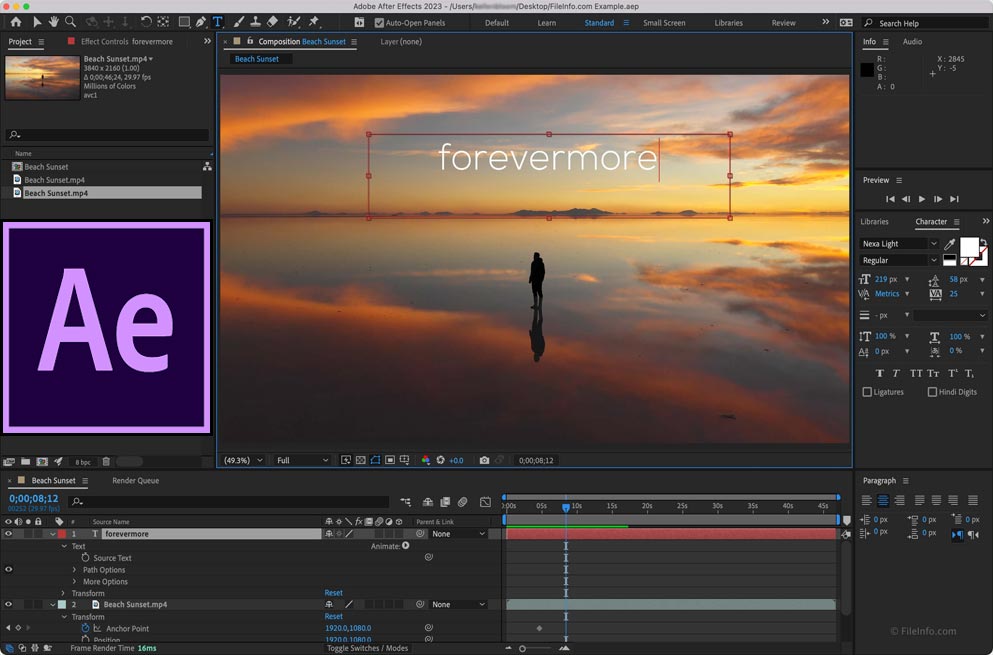Click Toggle Switches / Modes button
Screen dimensions: 993x655
[367, 648]
